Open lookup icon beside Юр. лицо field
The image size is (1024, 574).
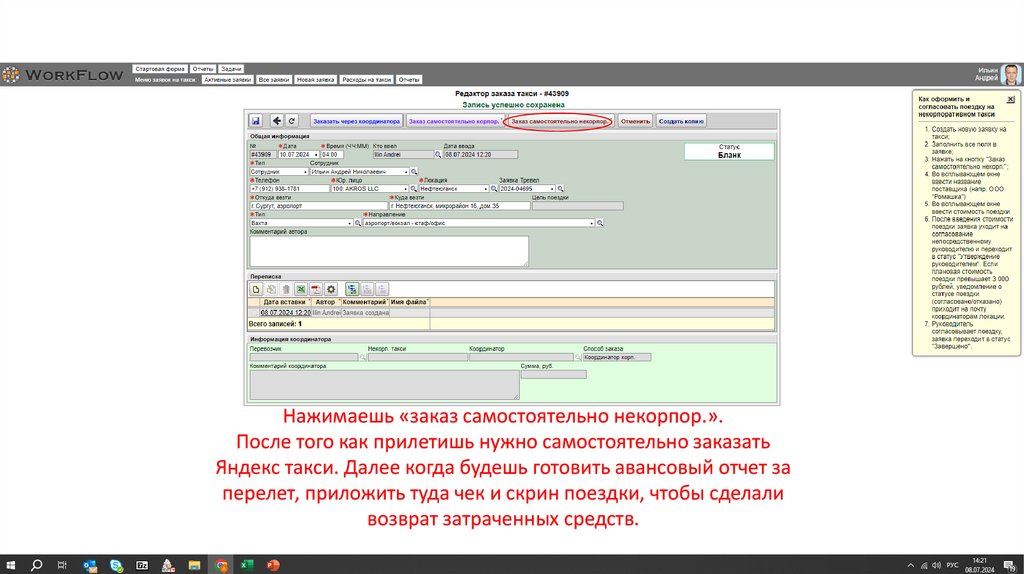[413, 189]
